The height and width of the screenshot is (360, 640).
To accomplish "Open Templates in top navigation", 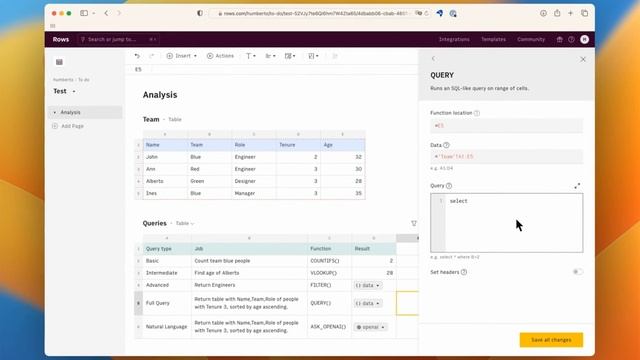I will coord(493,39).
